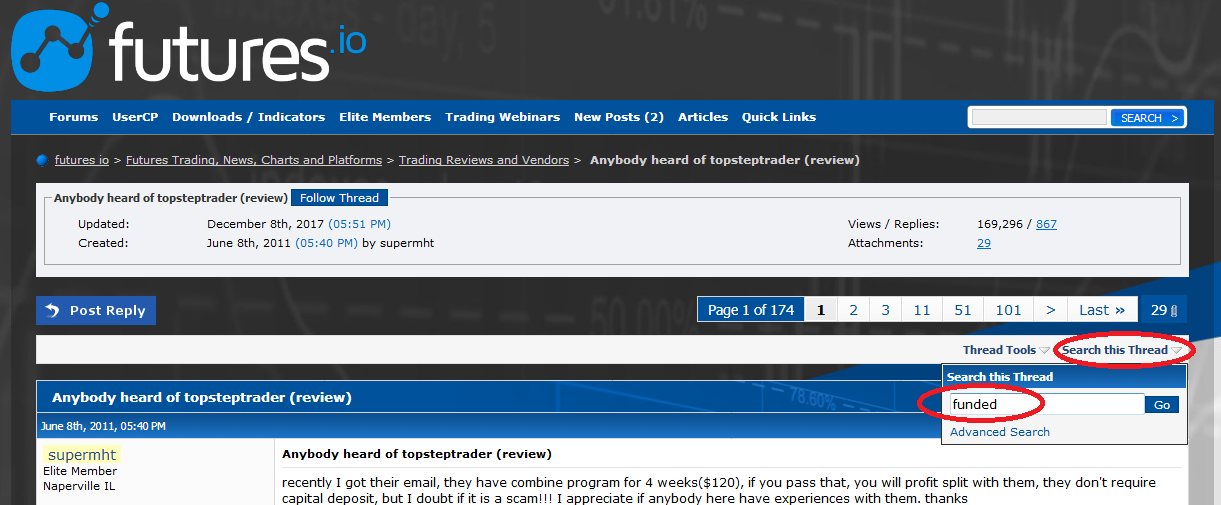Toggle the Search this Thread dropdown
1221x505 pixels.
1121,350
